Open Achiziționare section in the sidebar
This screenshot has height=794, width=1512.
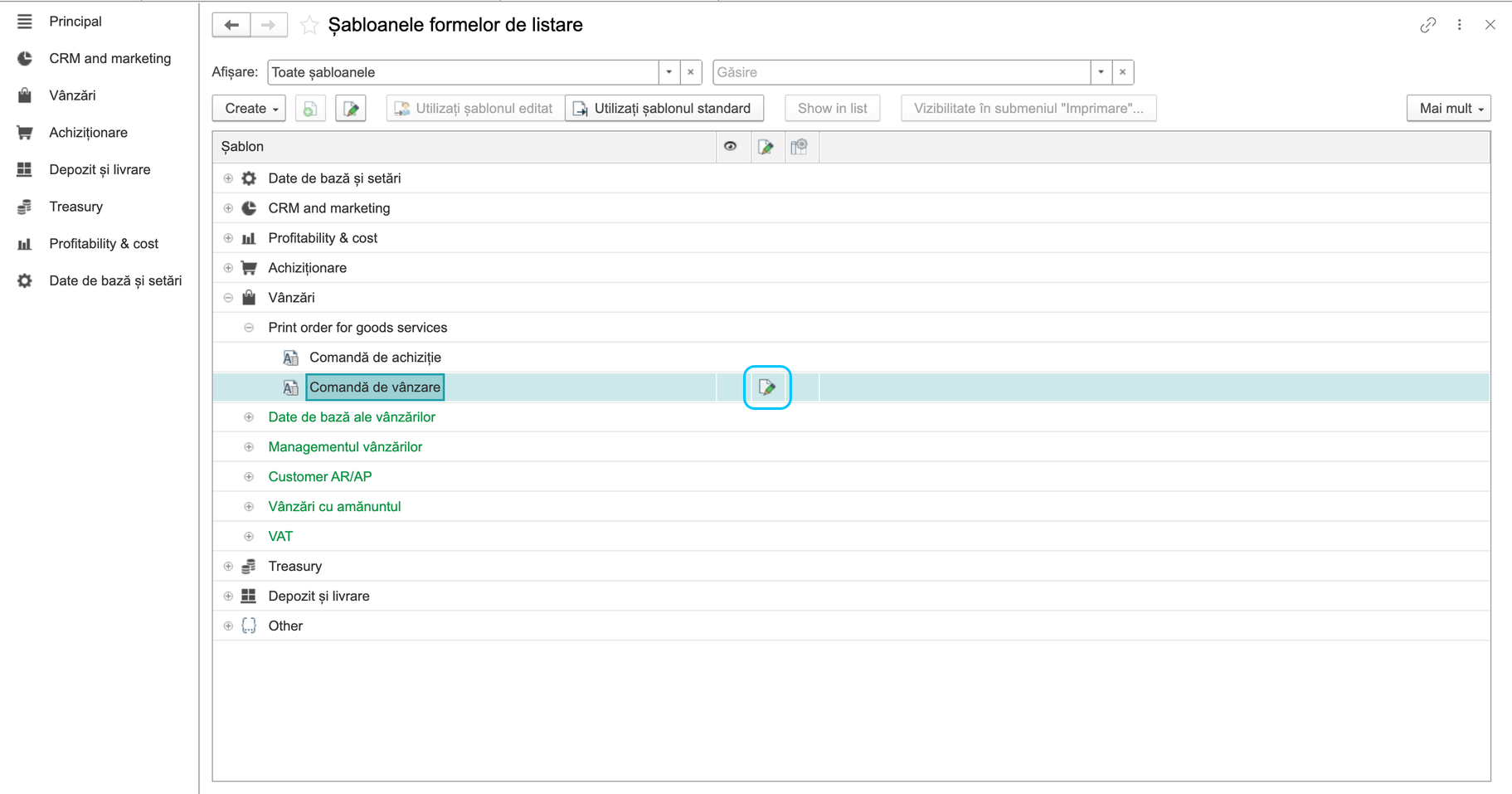100,133
